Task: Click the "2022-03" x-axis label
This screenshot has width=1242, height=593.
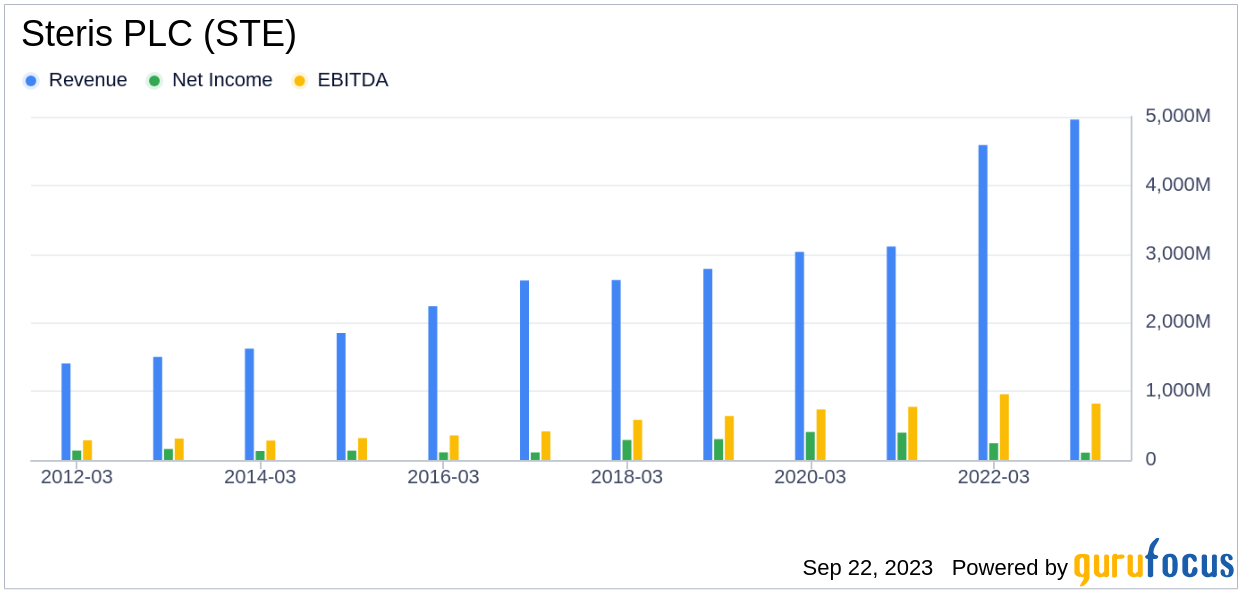Action: pyautogui.click(x=994, y=477)
